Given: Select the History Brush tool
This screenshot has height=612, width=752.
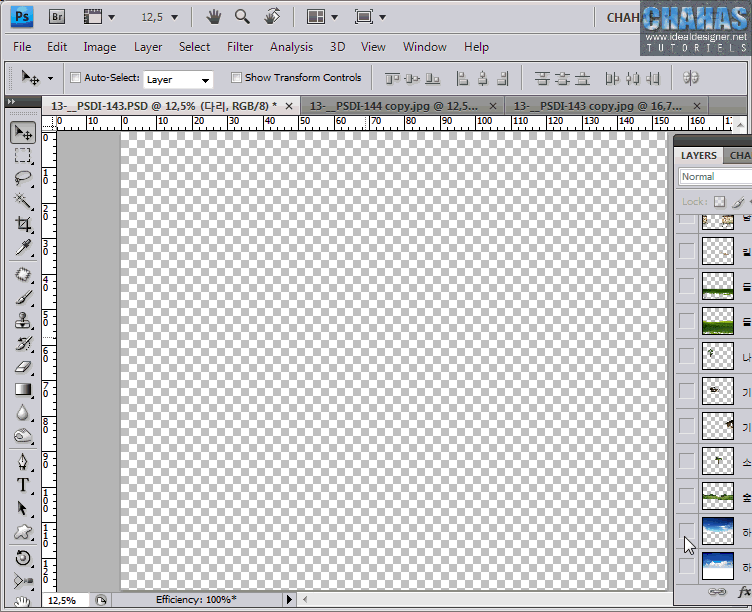Looking at the screenshot, I should tap(23, 343).
